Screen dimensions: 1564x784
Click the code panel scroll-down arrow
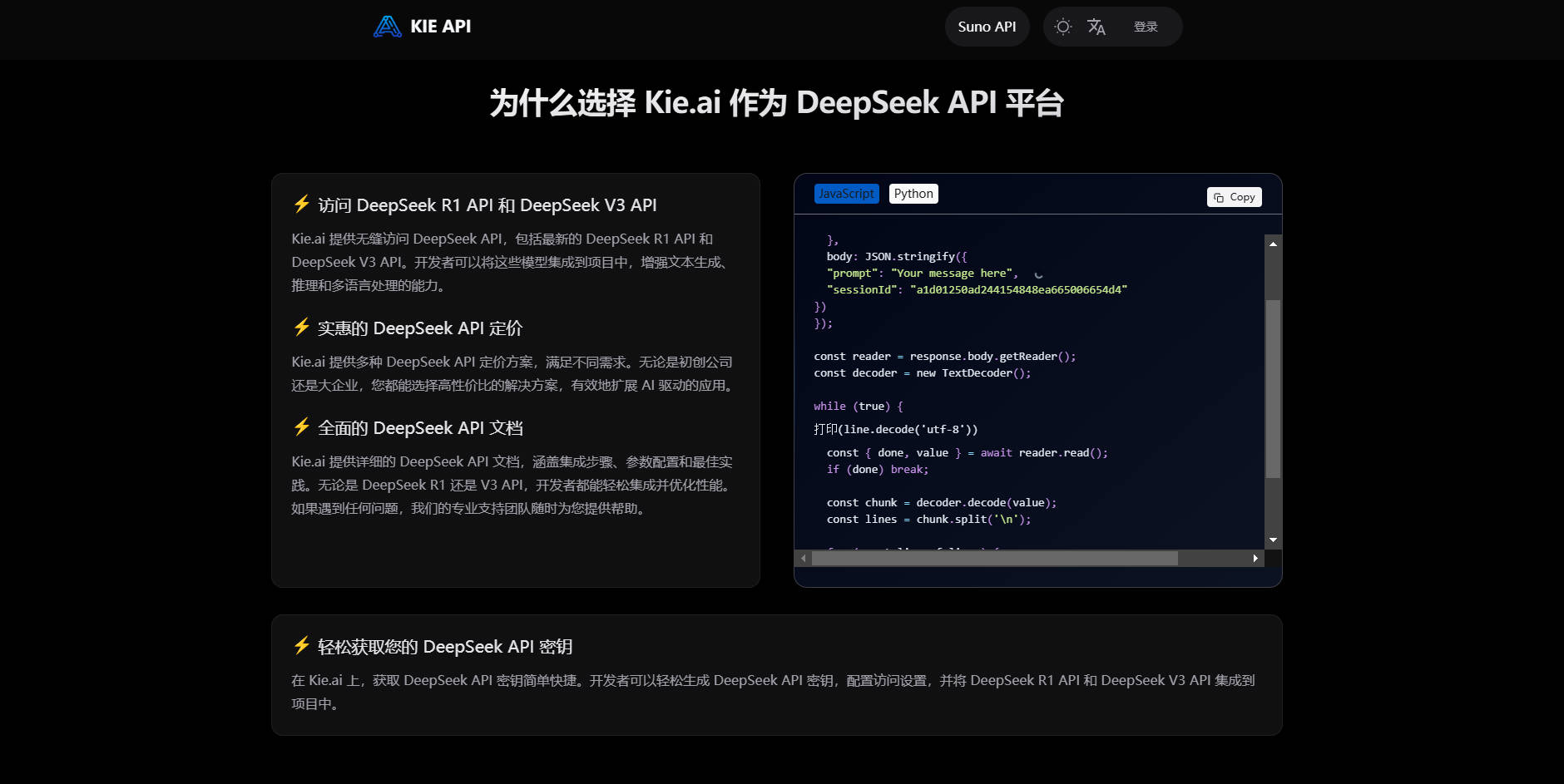coord(1273,540)
